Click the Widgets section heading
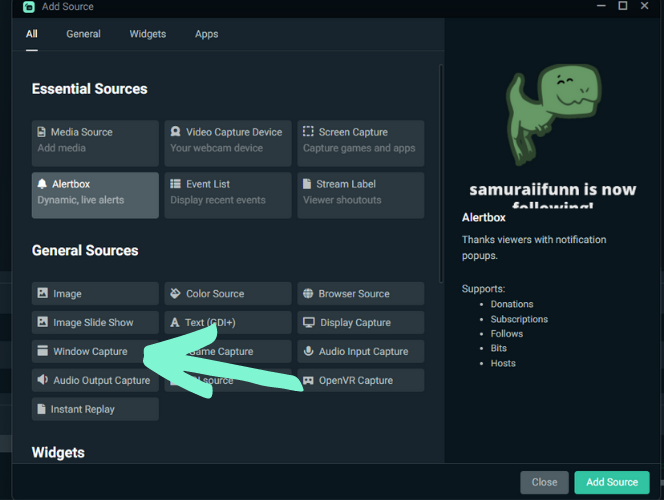Screen dimensions: 664x500 tap(58, 453)
